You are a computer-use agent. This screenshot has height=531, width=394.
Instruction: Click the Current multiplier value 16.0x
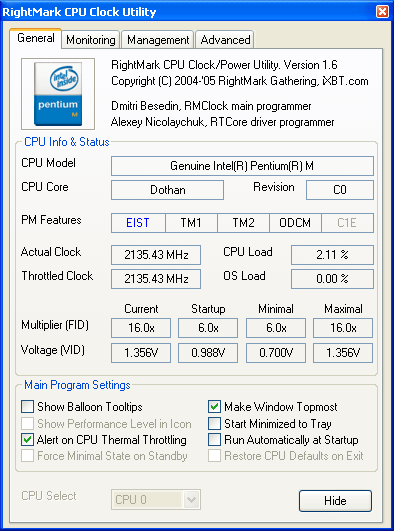pyautogui.click(x=141, y=328)
